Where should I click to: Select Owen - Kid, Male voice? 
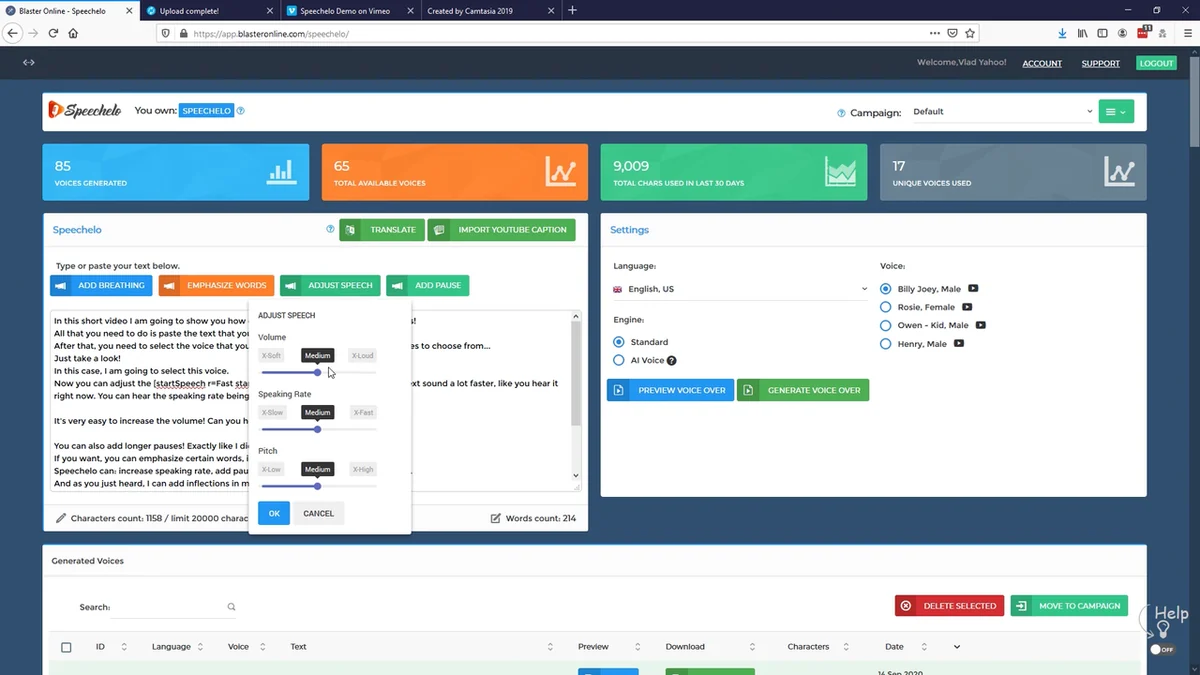tap(885, 325)
